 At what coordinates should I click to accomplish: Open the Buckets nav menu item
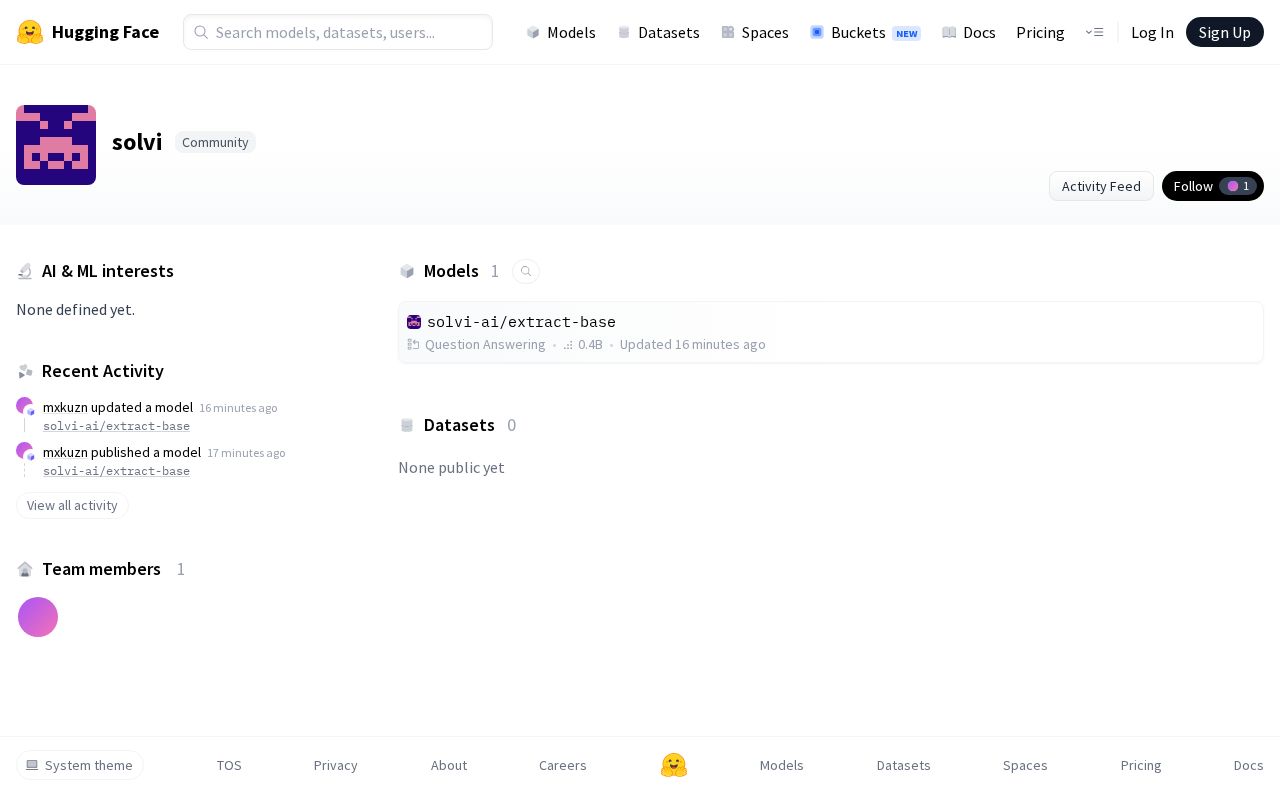pos(865,32)
